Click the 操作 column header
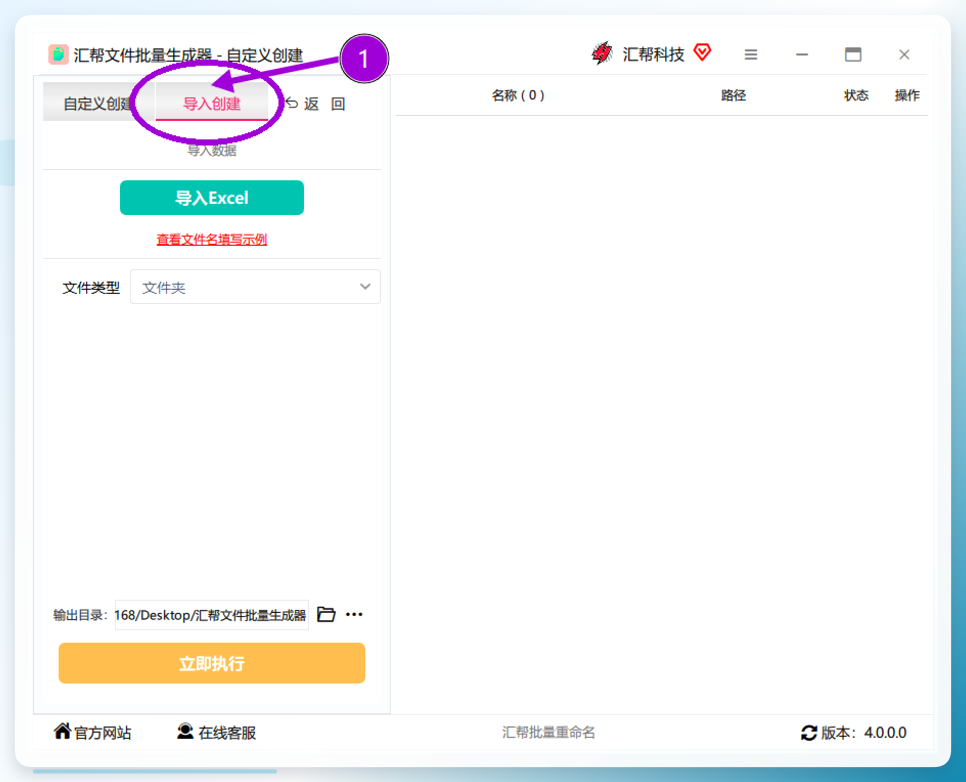The height and width of the screenshot is (782, 966). coord(907,96)
